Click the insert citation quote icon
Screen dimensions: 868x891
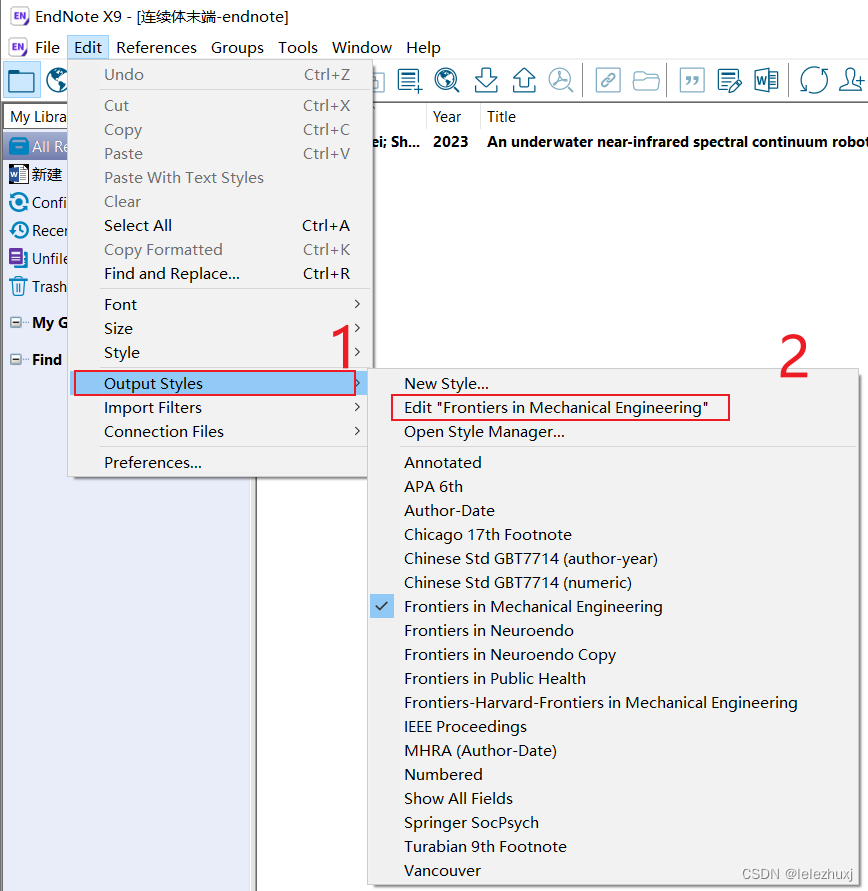point(692,80)
